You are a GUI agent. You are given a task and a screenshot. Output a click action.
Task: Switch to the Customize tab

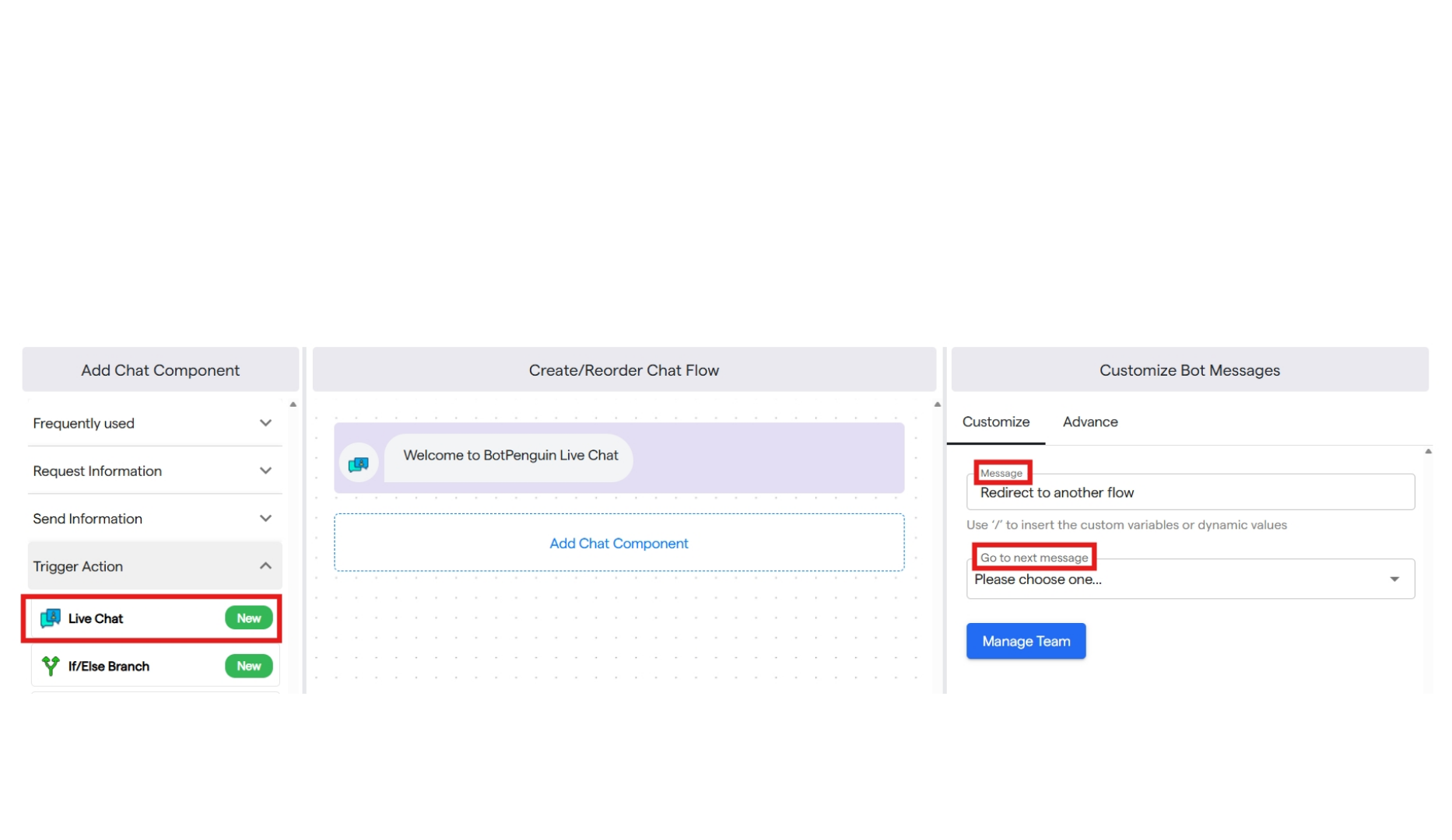point(995,422)
